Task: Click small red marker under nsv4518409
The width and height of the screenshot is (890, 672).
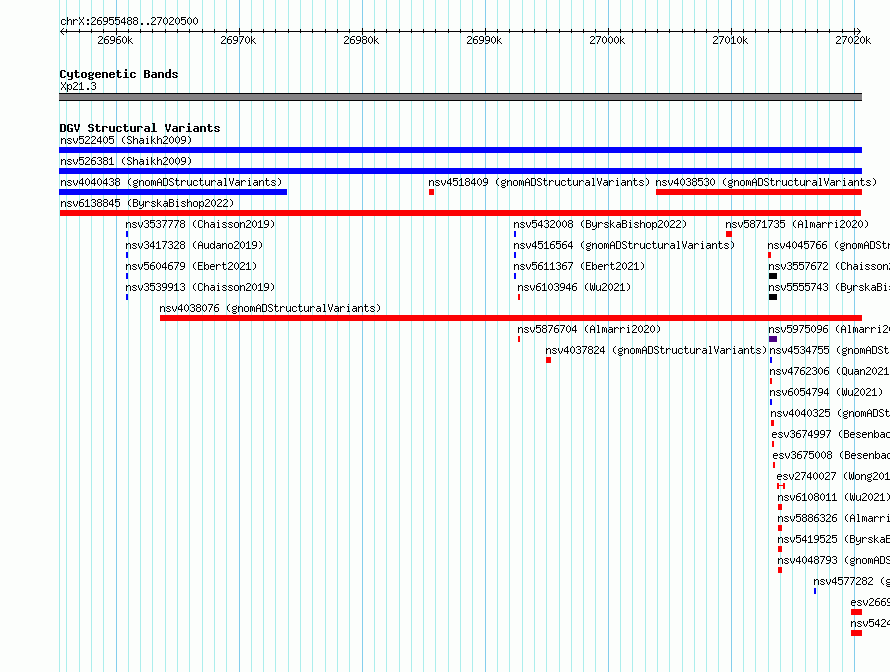Action: 431,192
